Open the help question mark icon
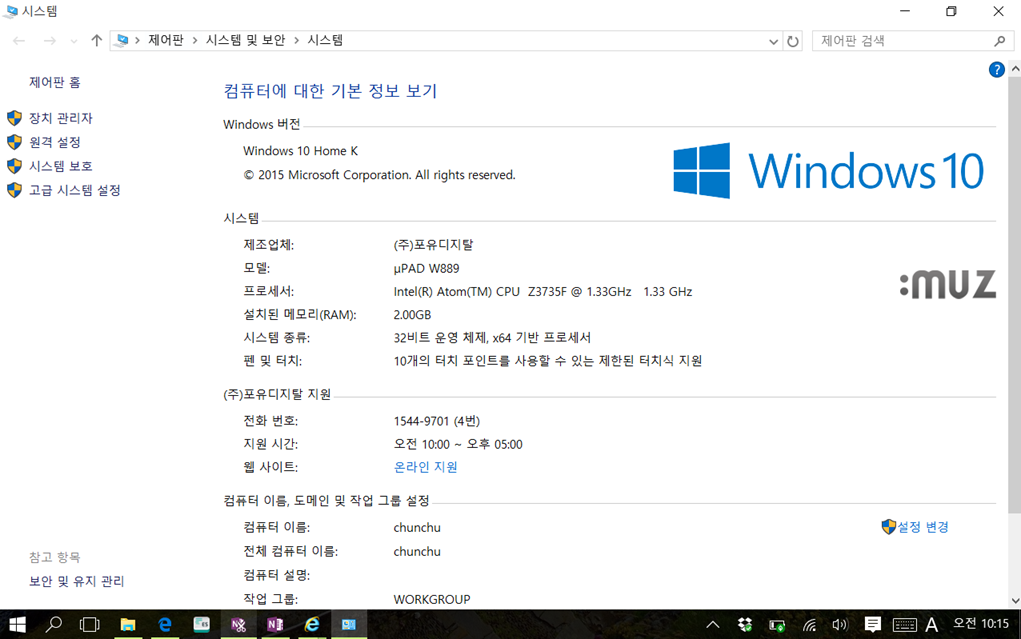The height and width of the screenshot is (639, 1021). tap(996, 70)
